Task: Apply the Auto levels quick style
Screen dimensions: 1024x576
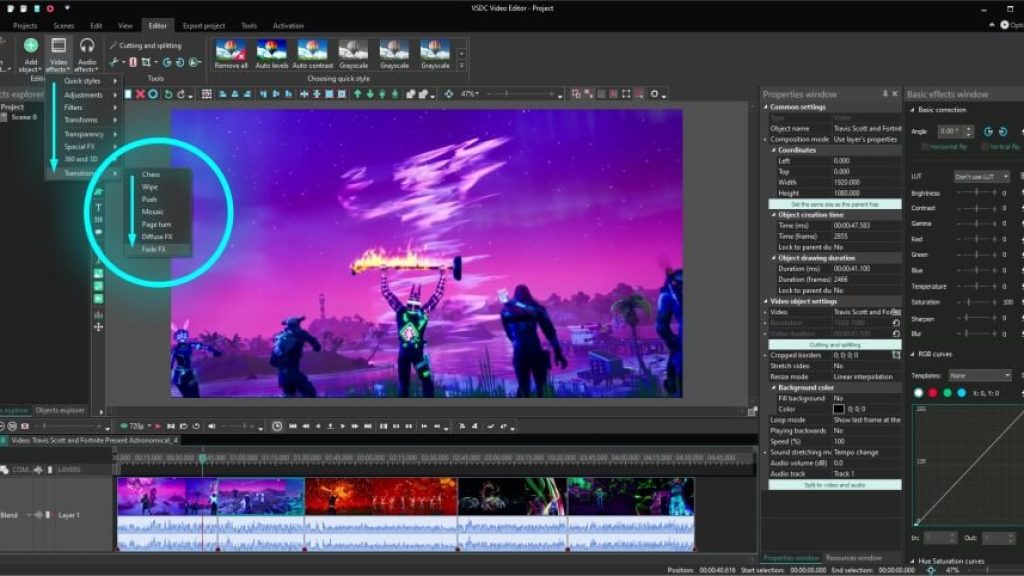Action: 272,54
